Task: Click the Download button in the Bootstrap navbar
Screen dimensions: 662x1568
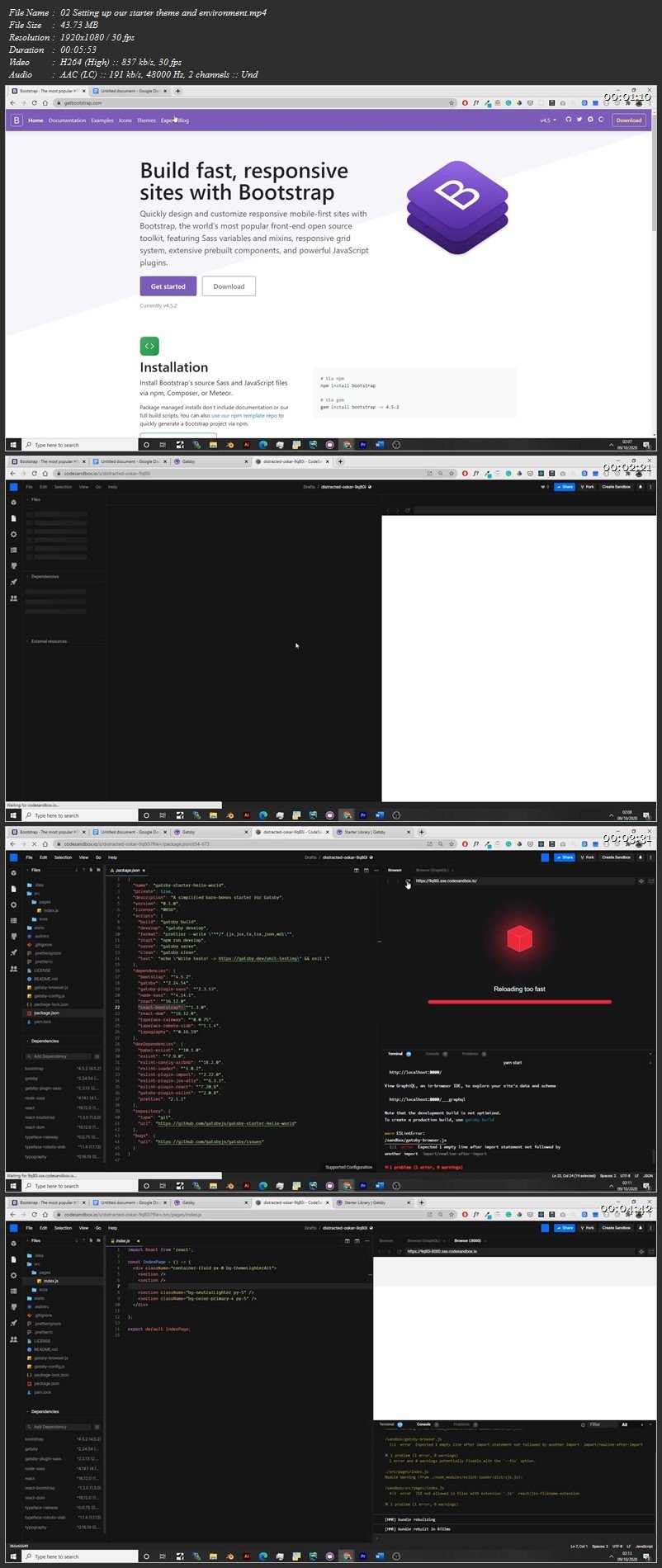Action: pyautogui.click(x=628, y=120)
